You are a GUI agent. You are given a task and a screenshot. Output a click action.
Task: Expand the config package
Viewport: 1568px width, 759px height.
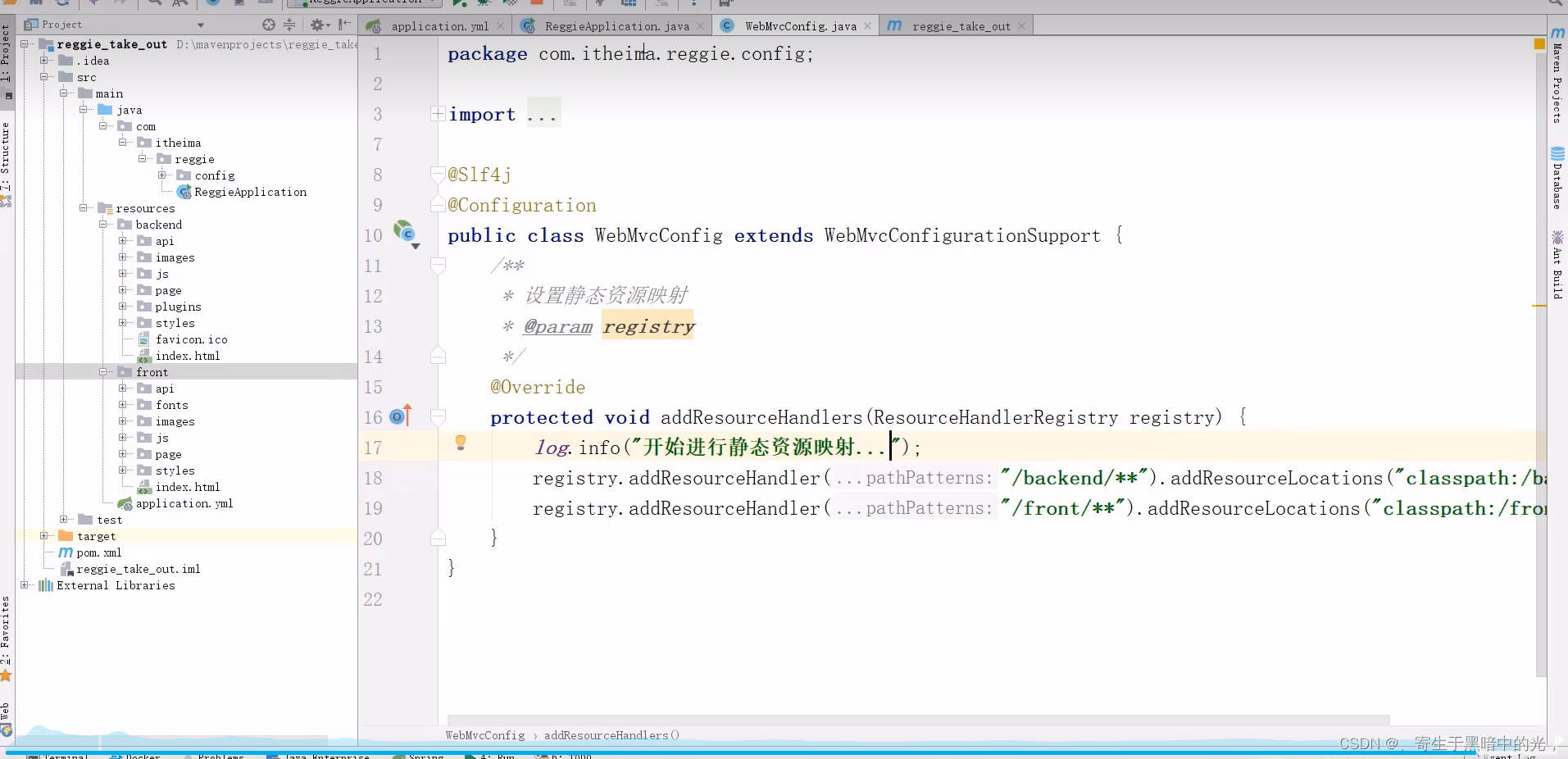162,175
